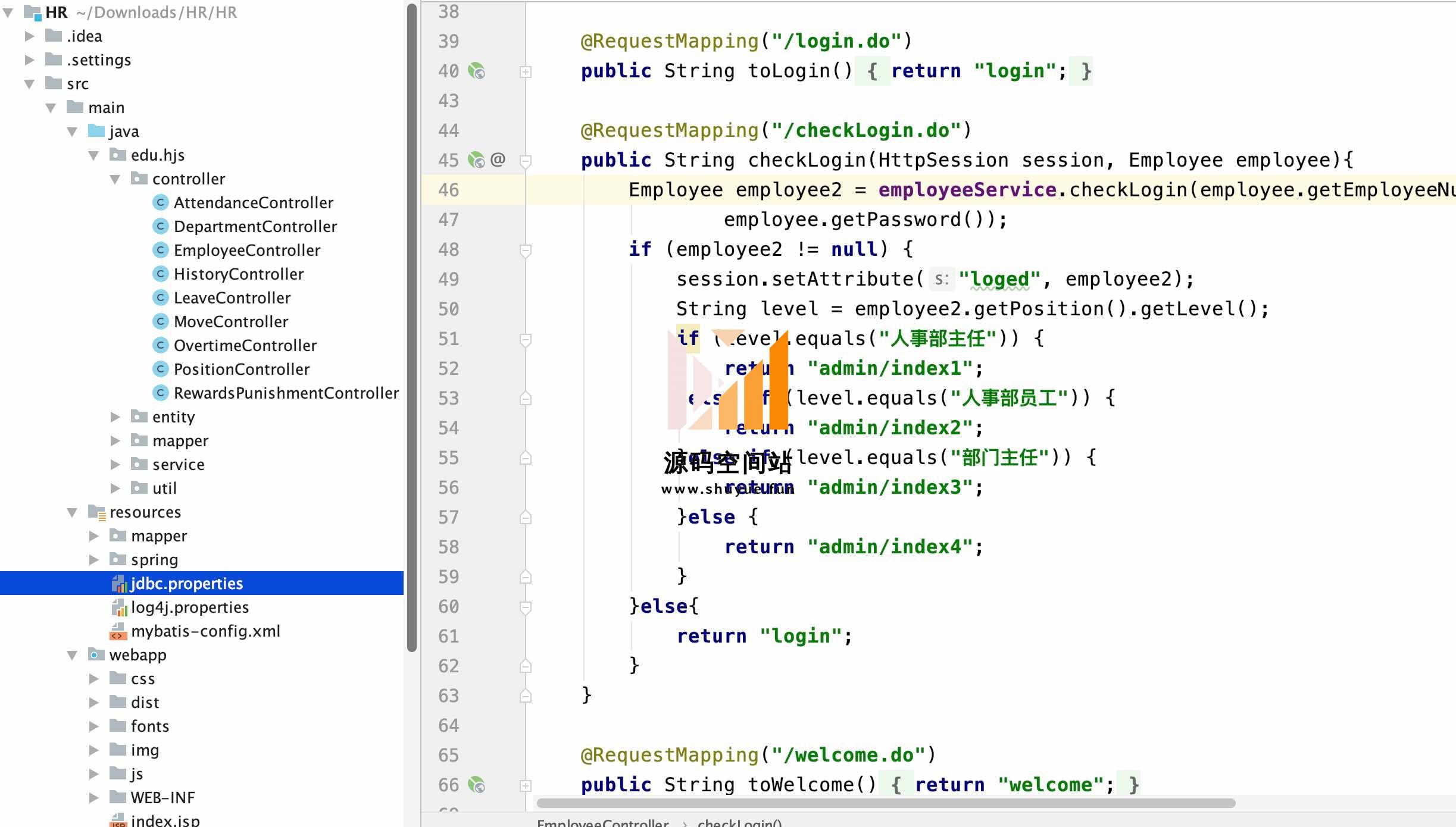Click the request mapping gutter icon on line 40
The height and width of the screenshot is (827, 1456).
[x=476, y=71]
